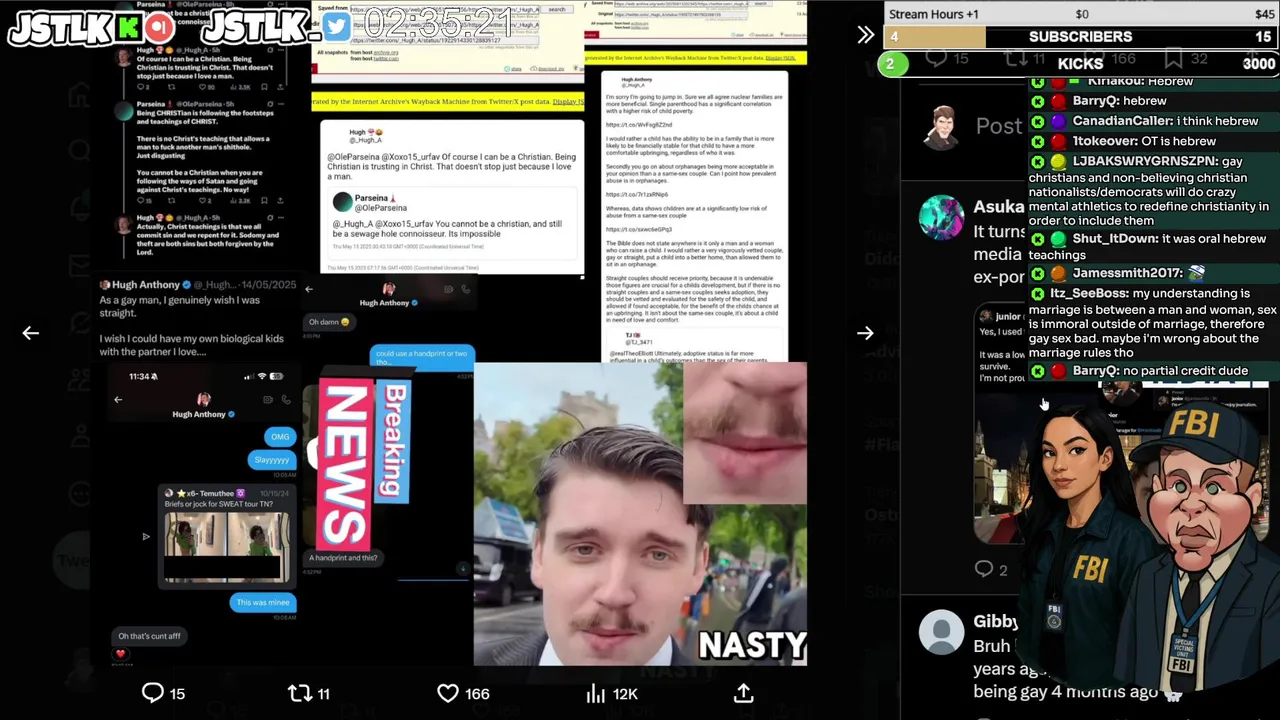This screenshot has height=720, width=1280.
Task: Like the post via heart icon with 166
Action: (x=448, y=693)
